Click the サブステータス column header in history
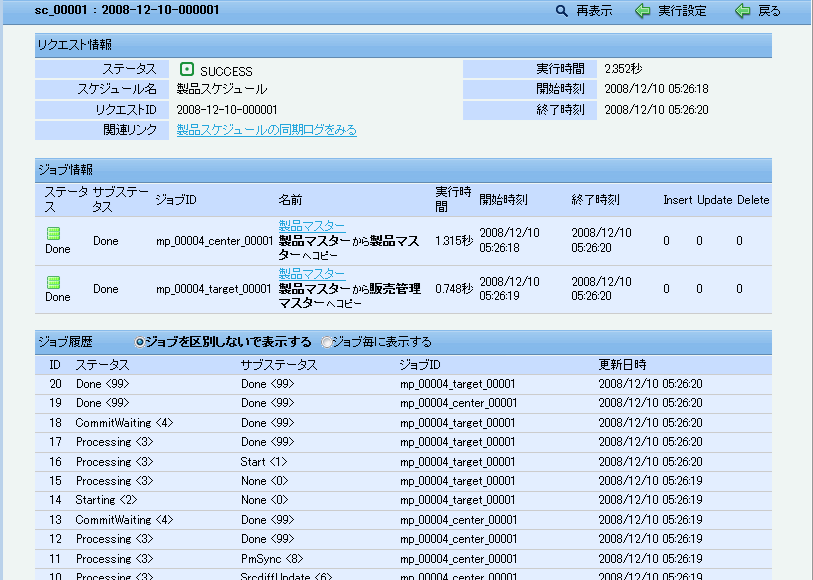813x580 pixels. (279, 365)
